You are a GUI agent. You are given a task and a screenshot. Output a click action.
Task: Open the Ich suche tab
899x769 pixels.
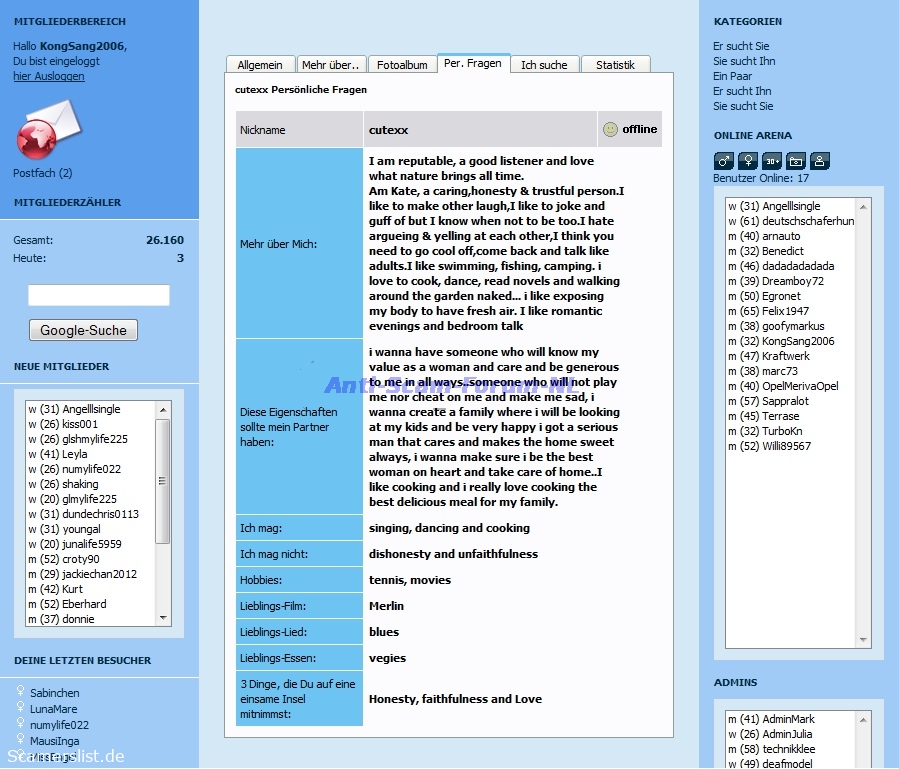(544, 65)
